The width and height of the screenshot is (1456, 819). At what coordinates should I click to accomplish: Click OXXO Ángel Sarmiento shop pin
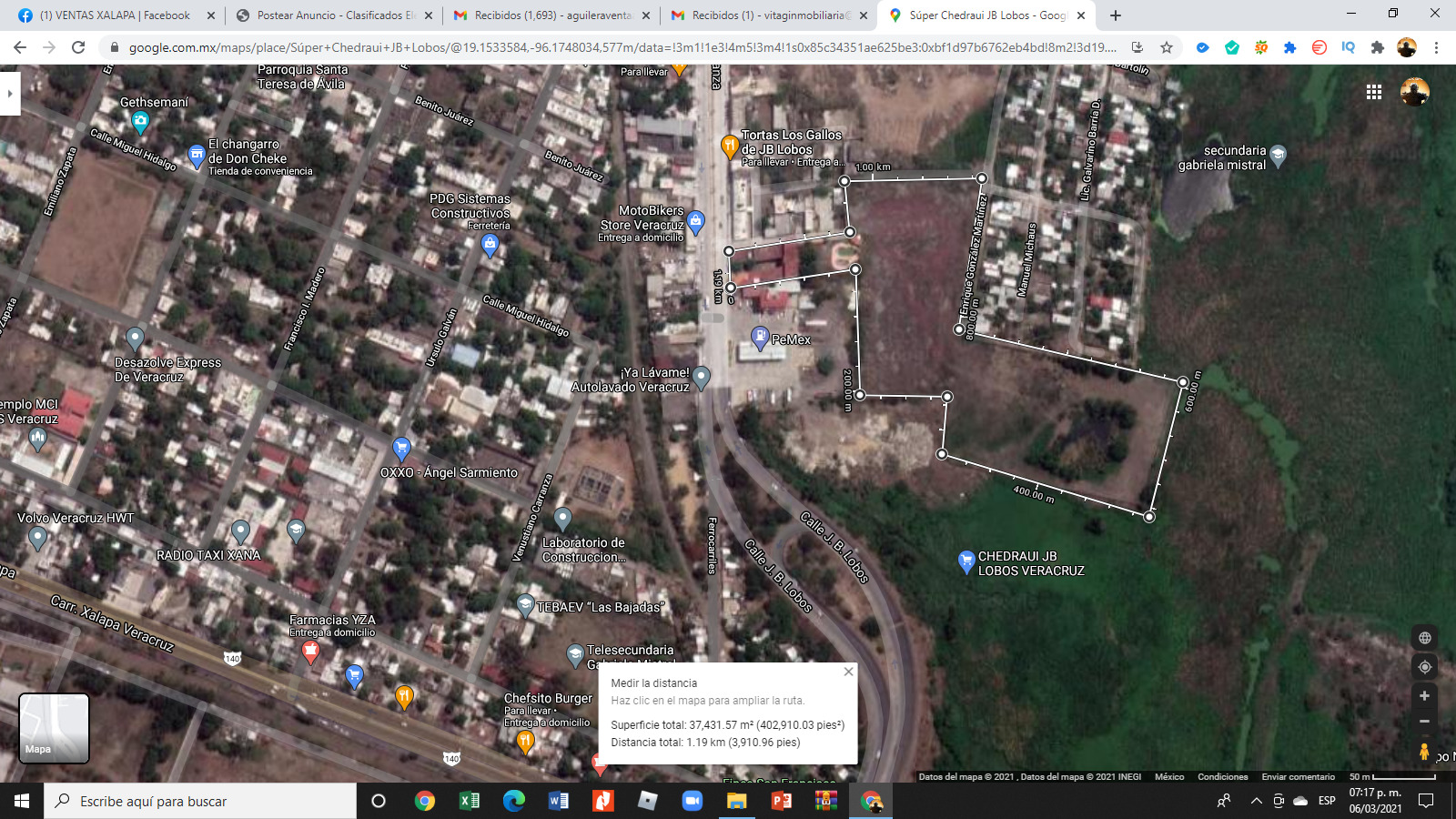pyautogui.click(x=401, y=448)
